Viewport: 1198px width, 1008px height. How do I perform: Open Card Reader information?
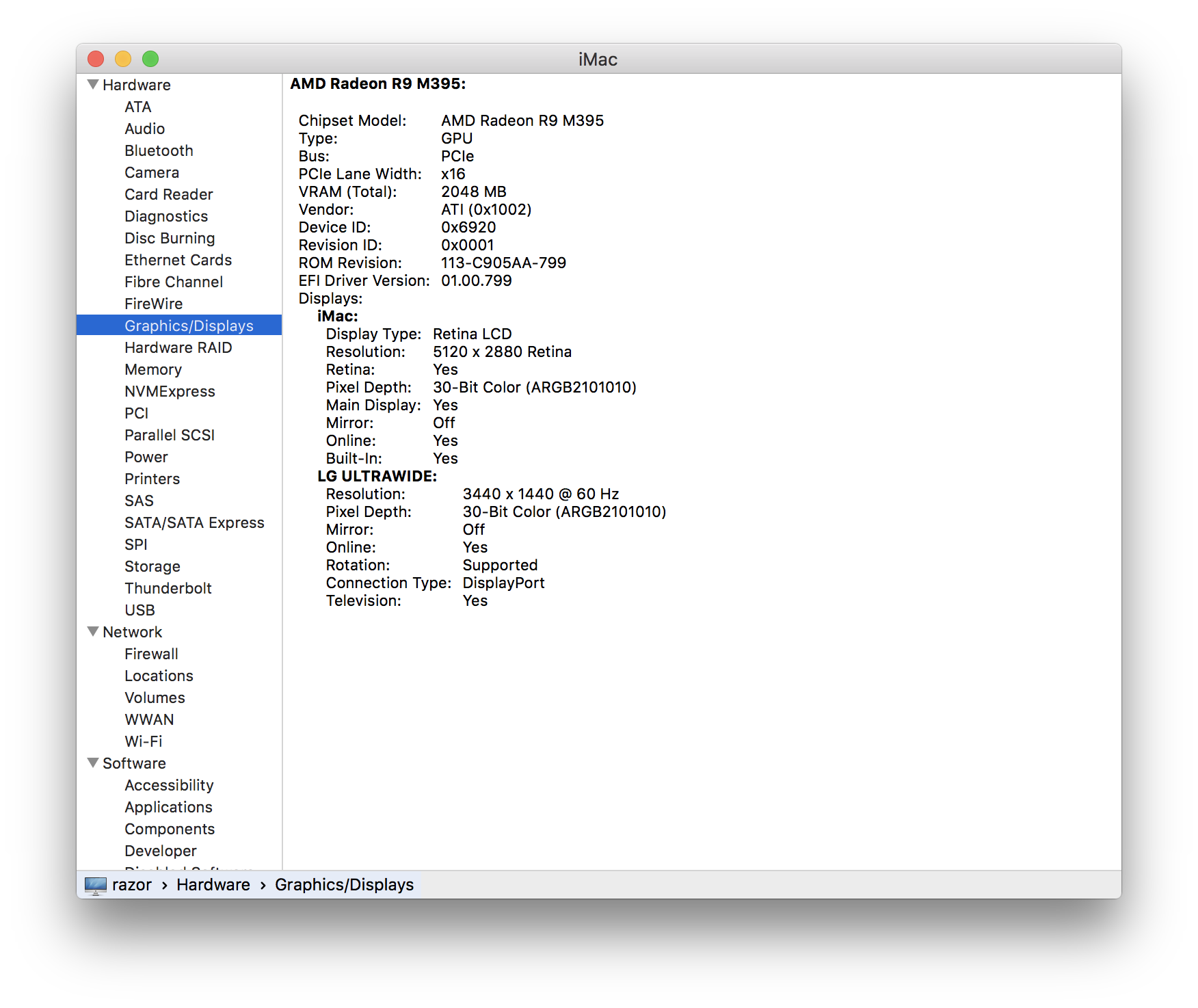(169, 194)
